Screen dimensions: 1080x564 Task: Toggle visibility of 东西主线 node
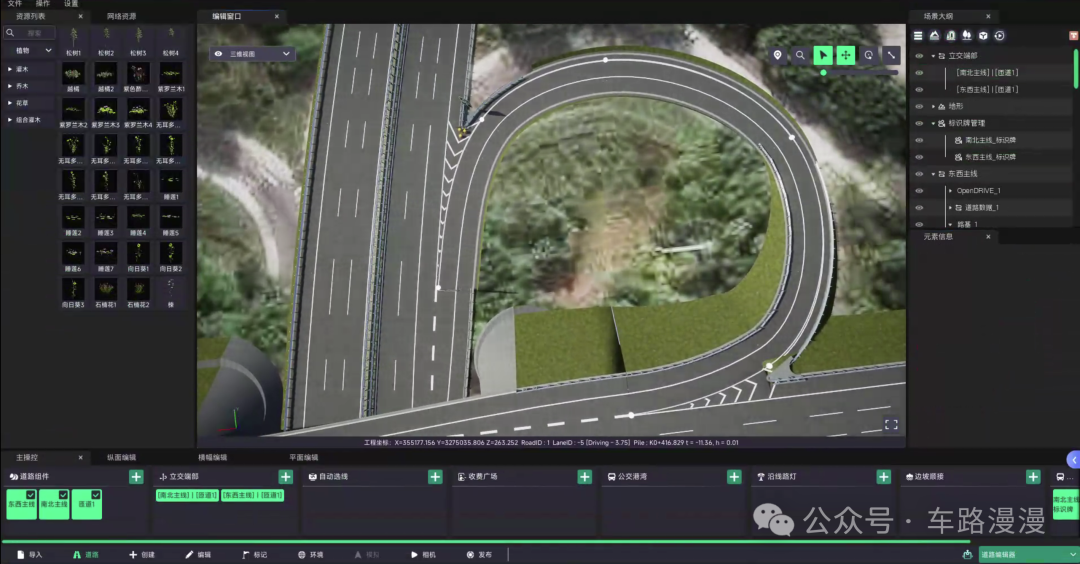pyautogui.click(x=919, y=174)
